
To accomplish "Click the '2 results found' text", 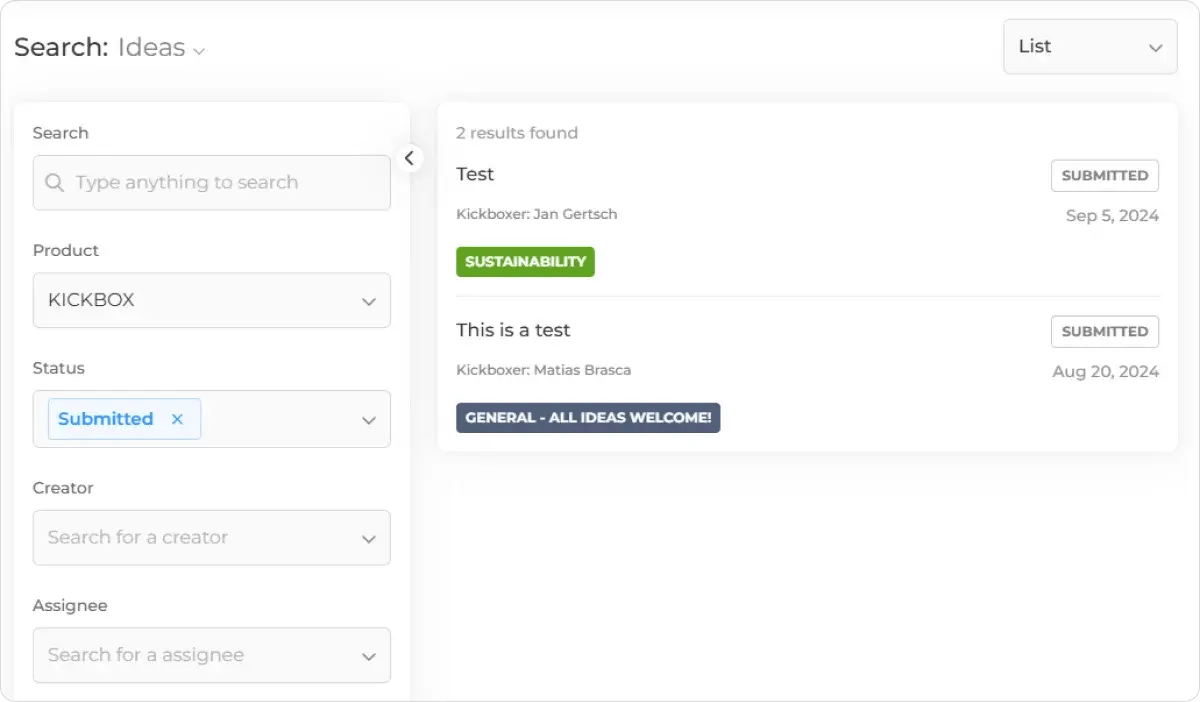I will pyautogui.click(x=517, y=133).
